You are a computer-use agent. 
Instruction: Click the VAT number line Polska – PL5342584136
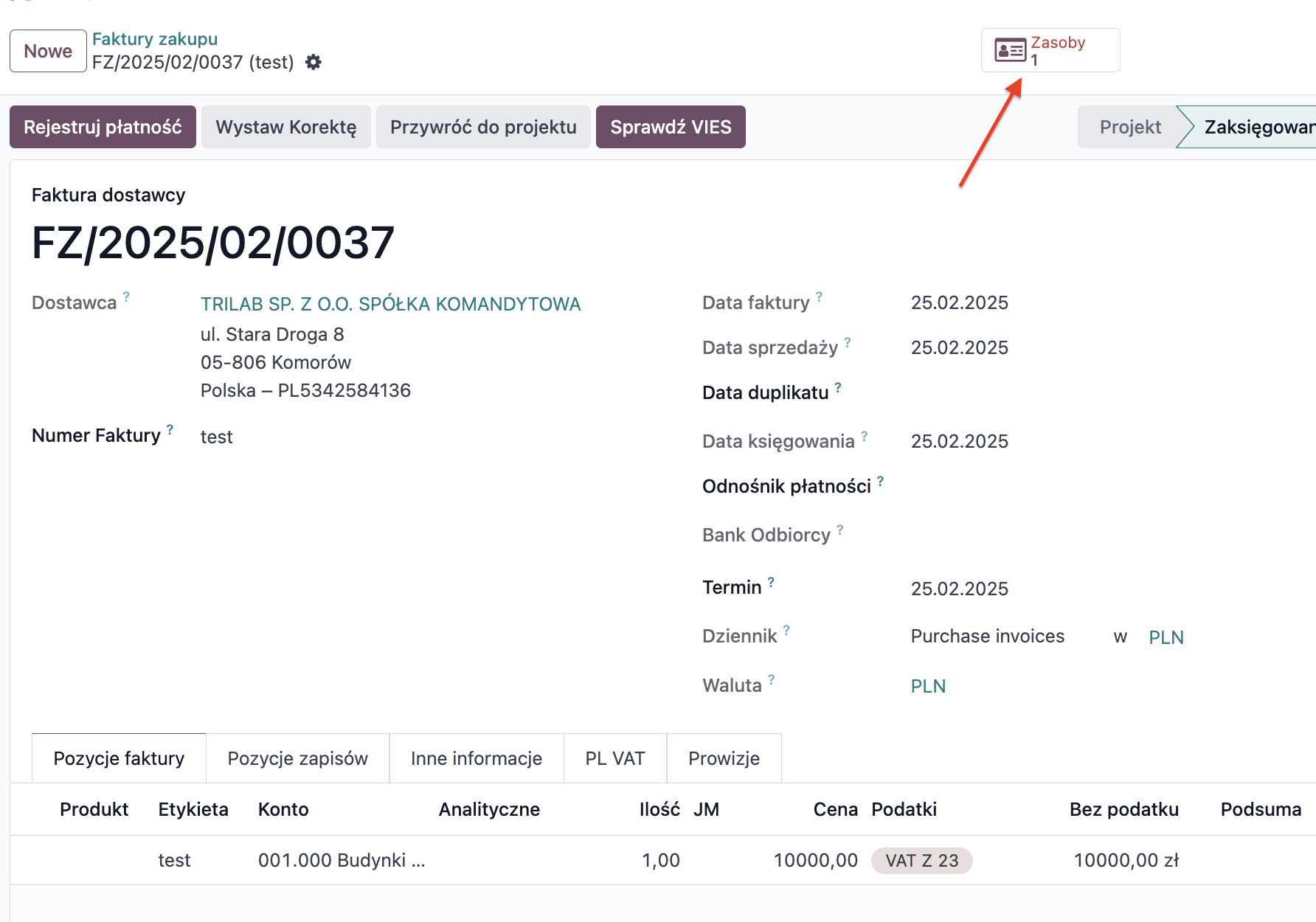point(305,390)
